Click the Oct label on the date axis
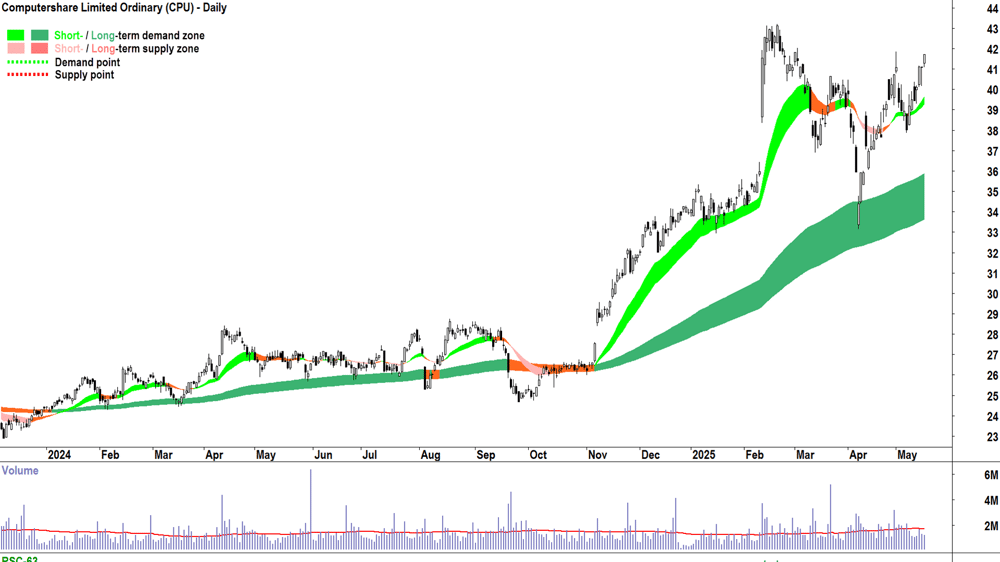This screenshot has width=1000, height=562. pyautogui.click(x=538, y=455)
